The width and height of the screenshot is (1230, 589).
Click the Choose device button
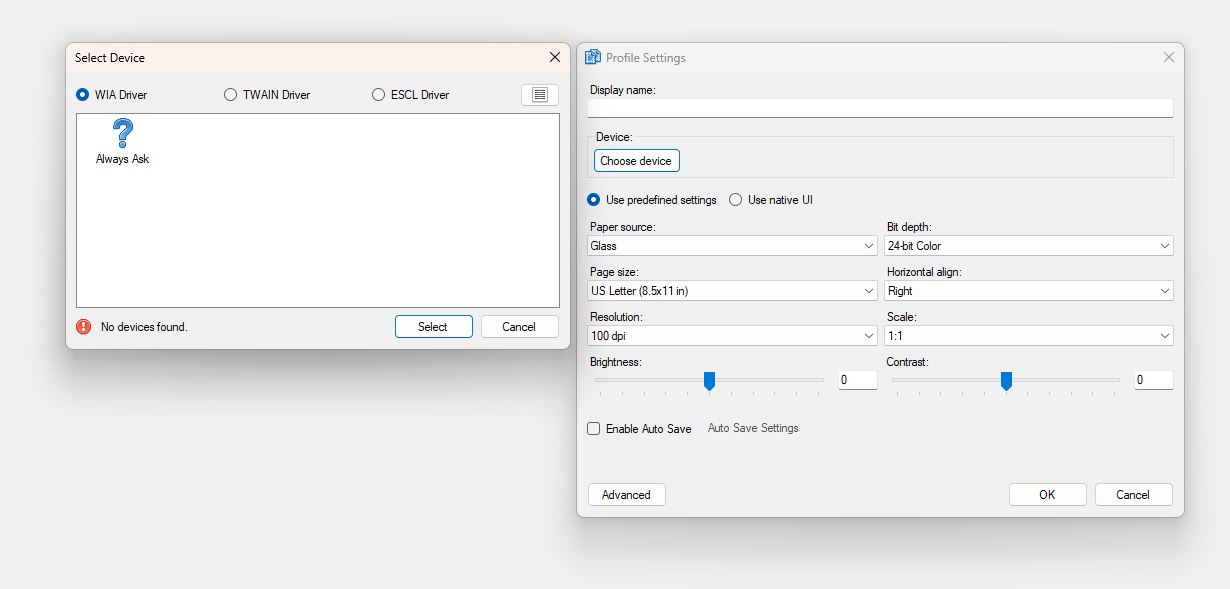637,161
